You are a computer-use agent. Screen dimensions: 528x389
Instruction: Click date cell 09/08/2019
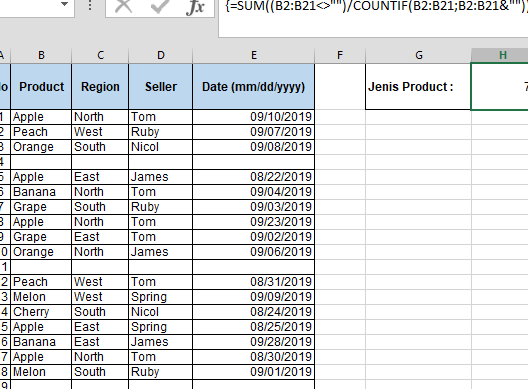pyautogui.click(x=254, y=147)
